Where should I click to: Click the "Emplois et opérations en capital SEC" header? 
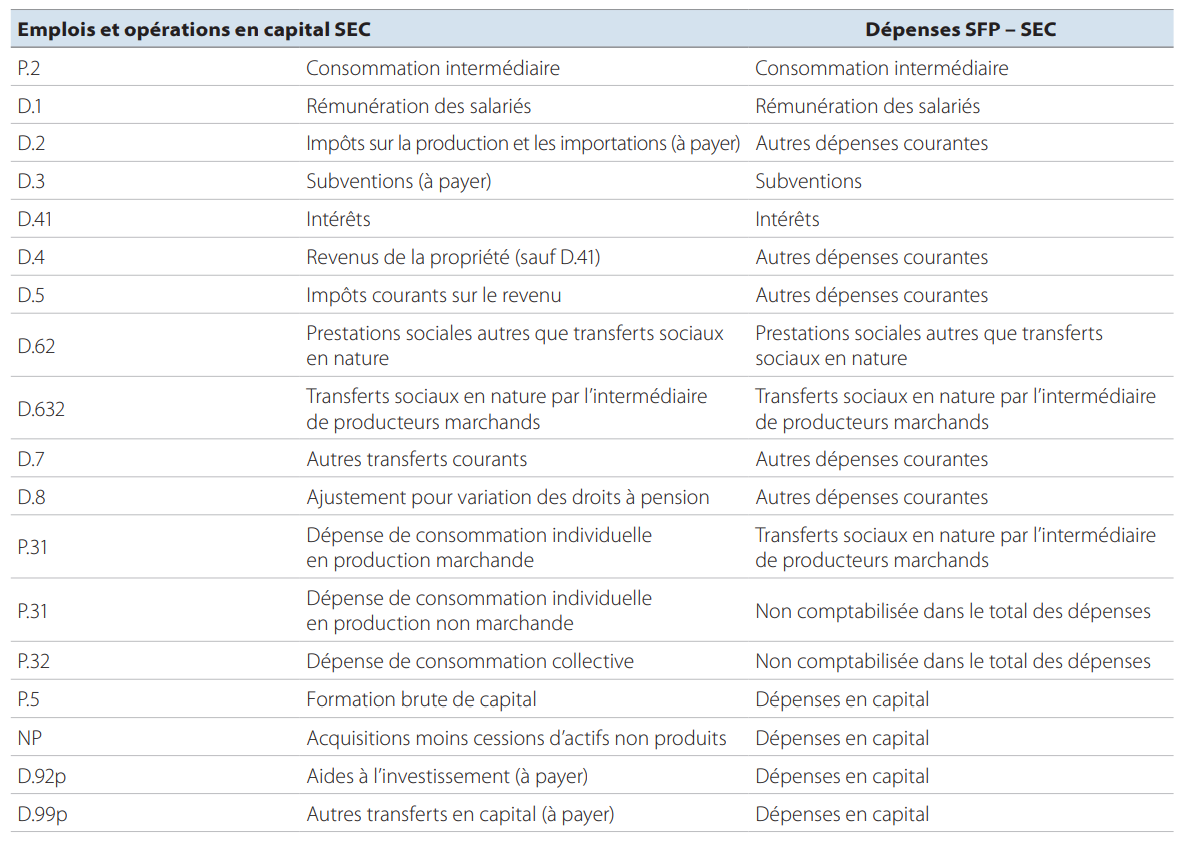pos(194,30)
